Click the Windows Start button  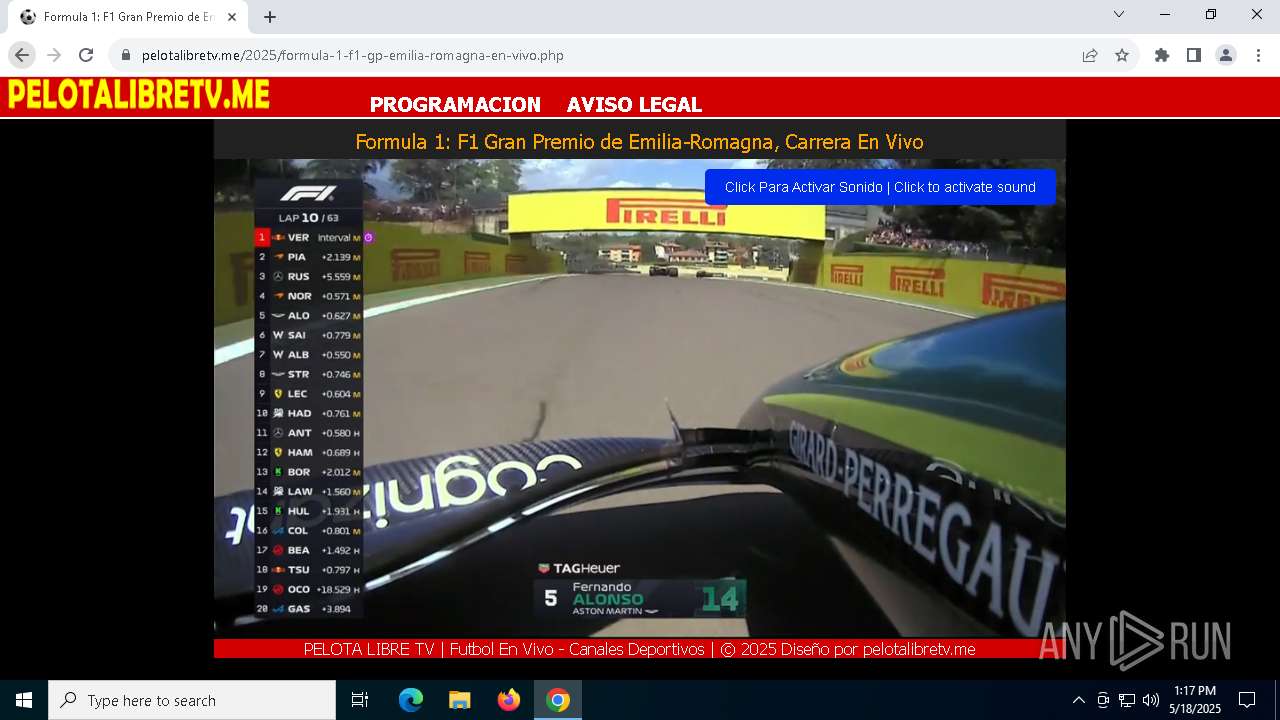(24, 700)
